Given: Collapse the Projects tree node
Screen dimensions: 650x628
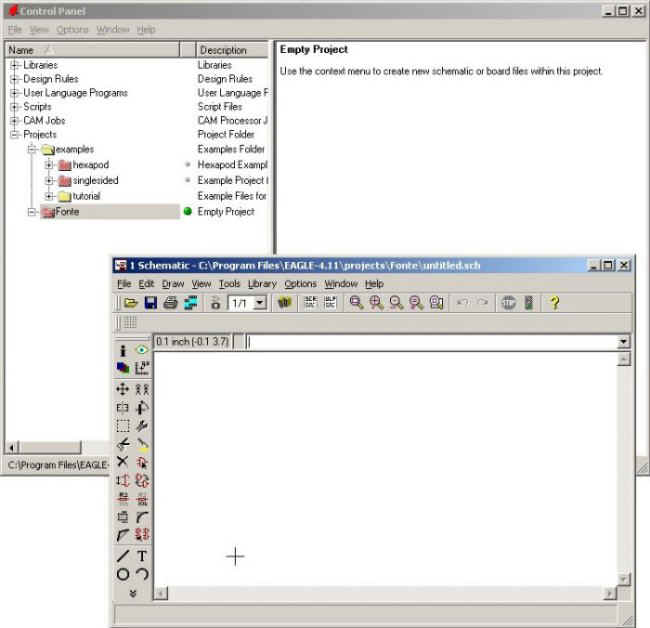Looking at the screenshot, I should [x=15, y=134].
